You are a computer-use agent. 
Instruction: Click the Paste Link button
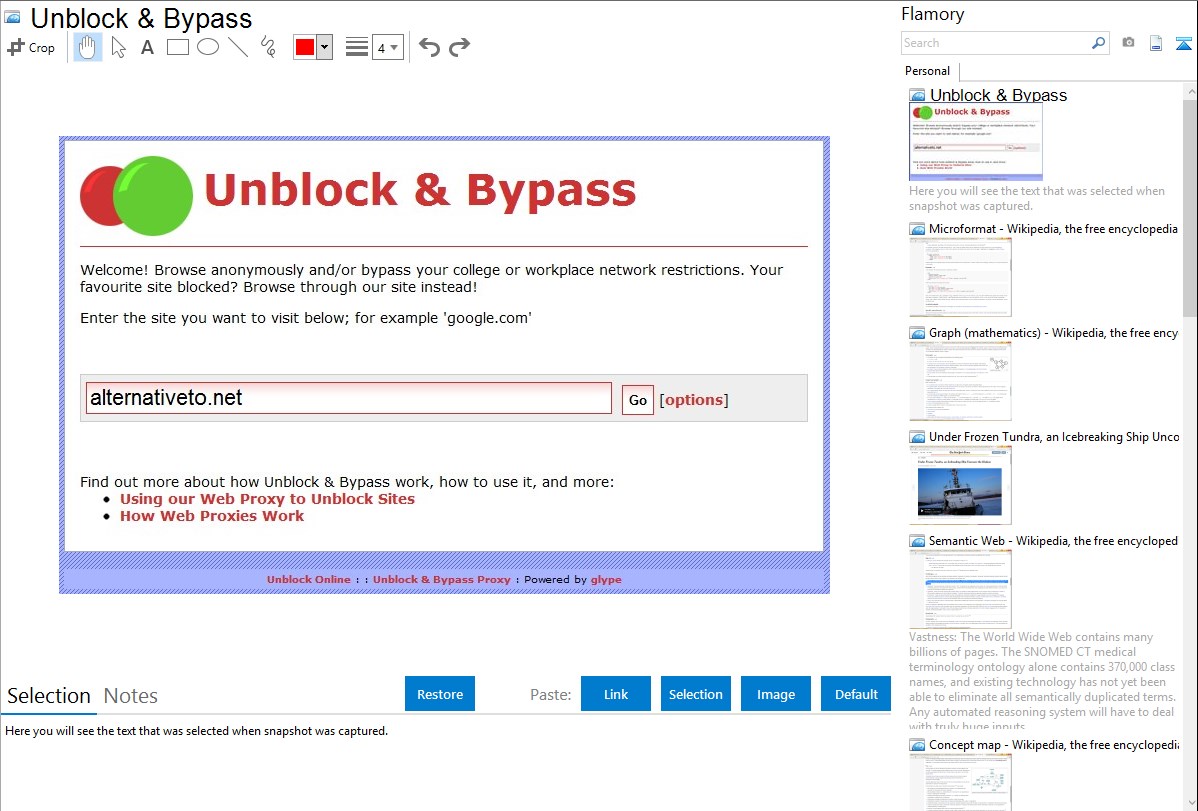(616, 694)
